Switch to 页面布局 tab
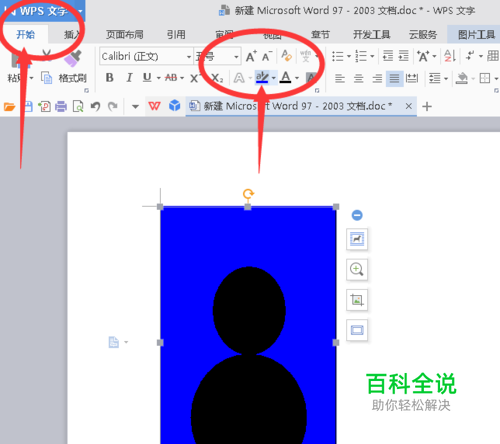This screenshot has width=500, height=444. pyautogui.click(x=125, y=35)
